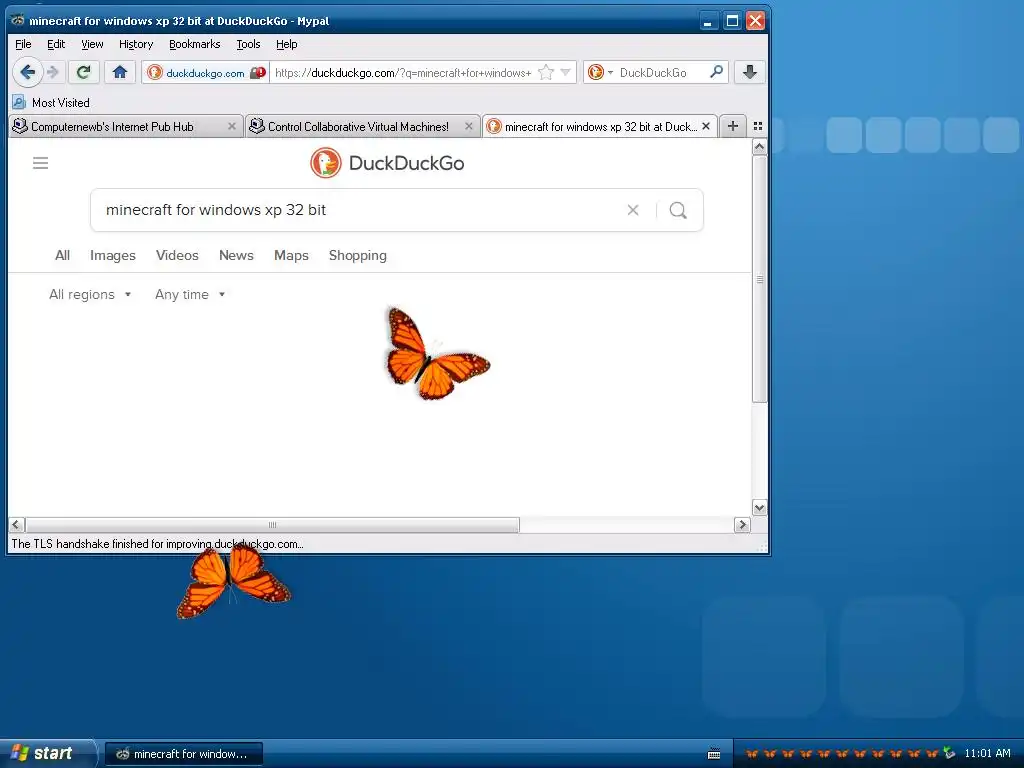Screen dimensions: 1024x768
Task: Open the Downloads arrow button
Action: [750, 72]
